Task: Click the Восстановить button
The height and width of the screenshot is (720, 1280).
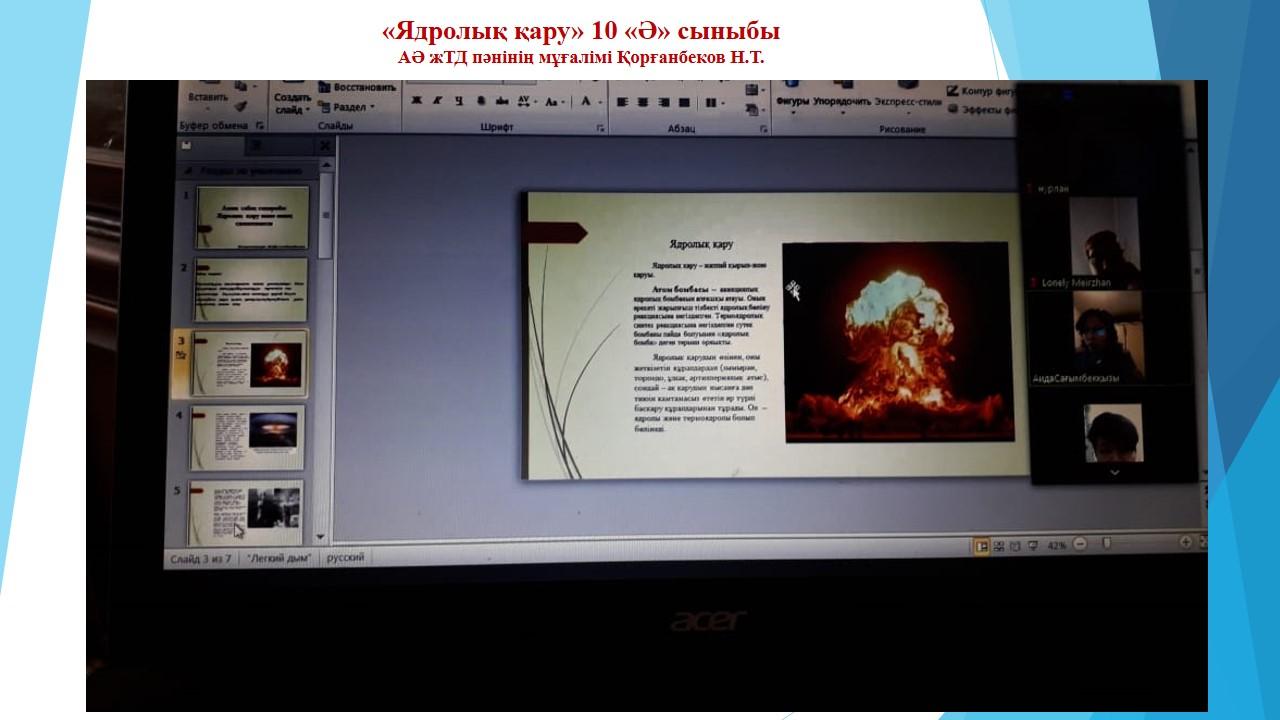Action: 357,88
